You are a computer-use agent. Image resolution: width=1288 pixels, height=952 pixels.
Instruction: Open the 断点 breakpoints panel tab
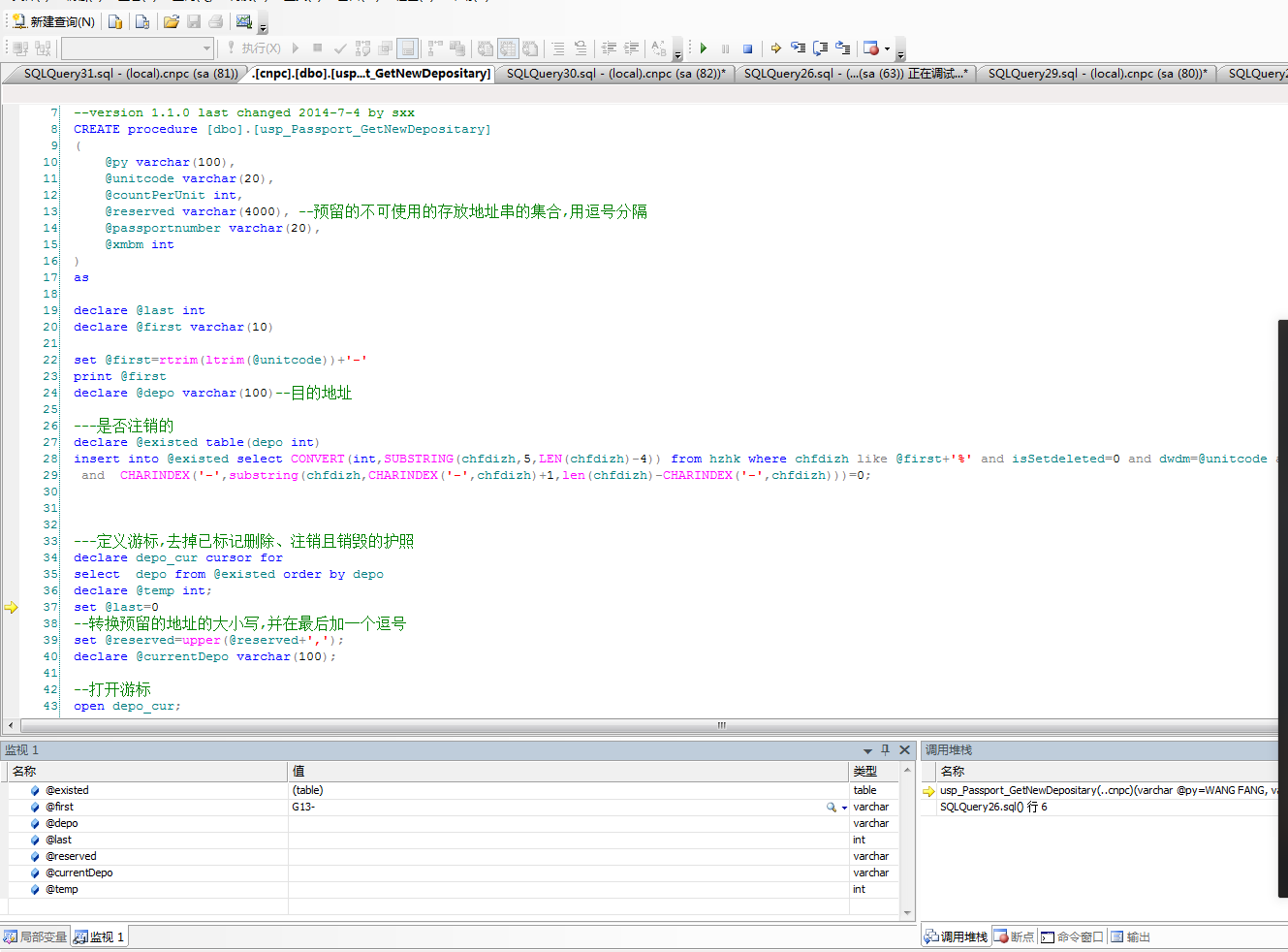(x=1014, y=936)
